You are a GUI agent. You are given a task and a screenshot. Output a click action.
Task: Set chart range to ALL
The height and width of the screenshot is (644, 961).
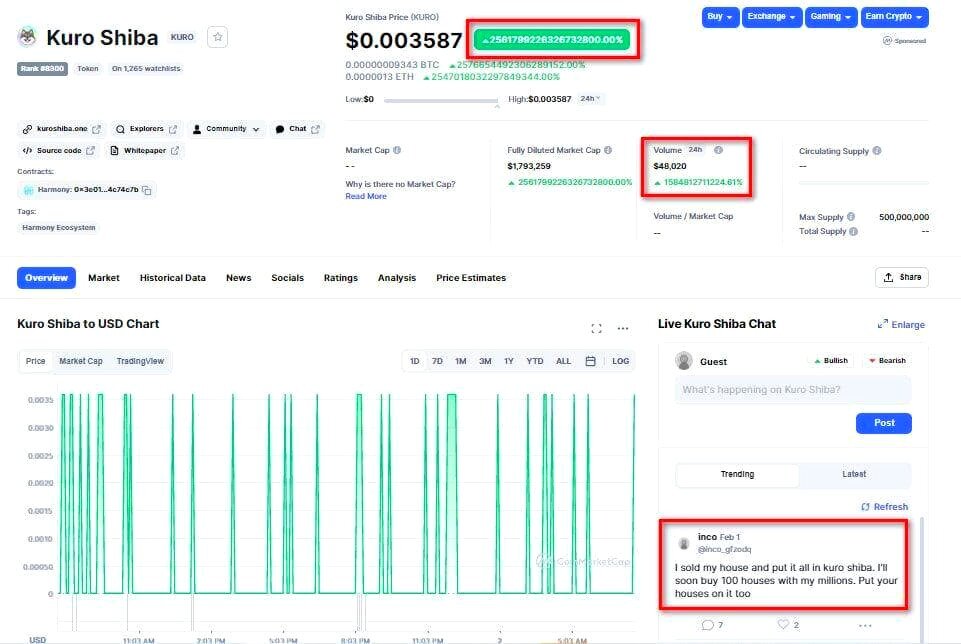click(563, 362)
